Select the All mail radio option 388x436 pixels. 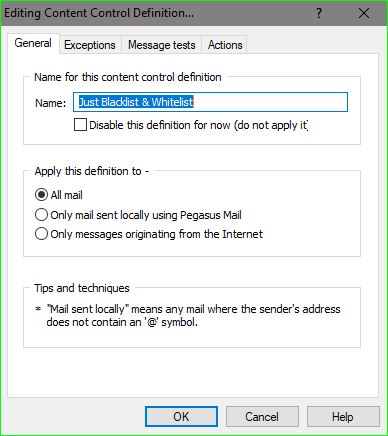[x=41, y=195]
